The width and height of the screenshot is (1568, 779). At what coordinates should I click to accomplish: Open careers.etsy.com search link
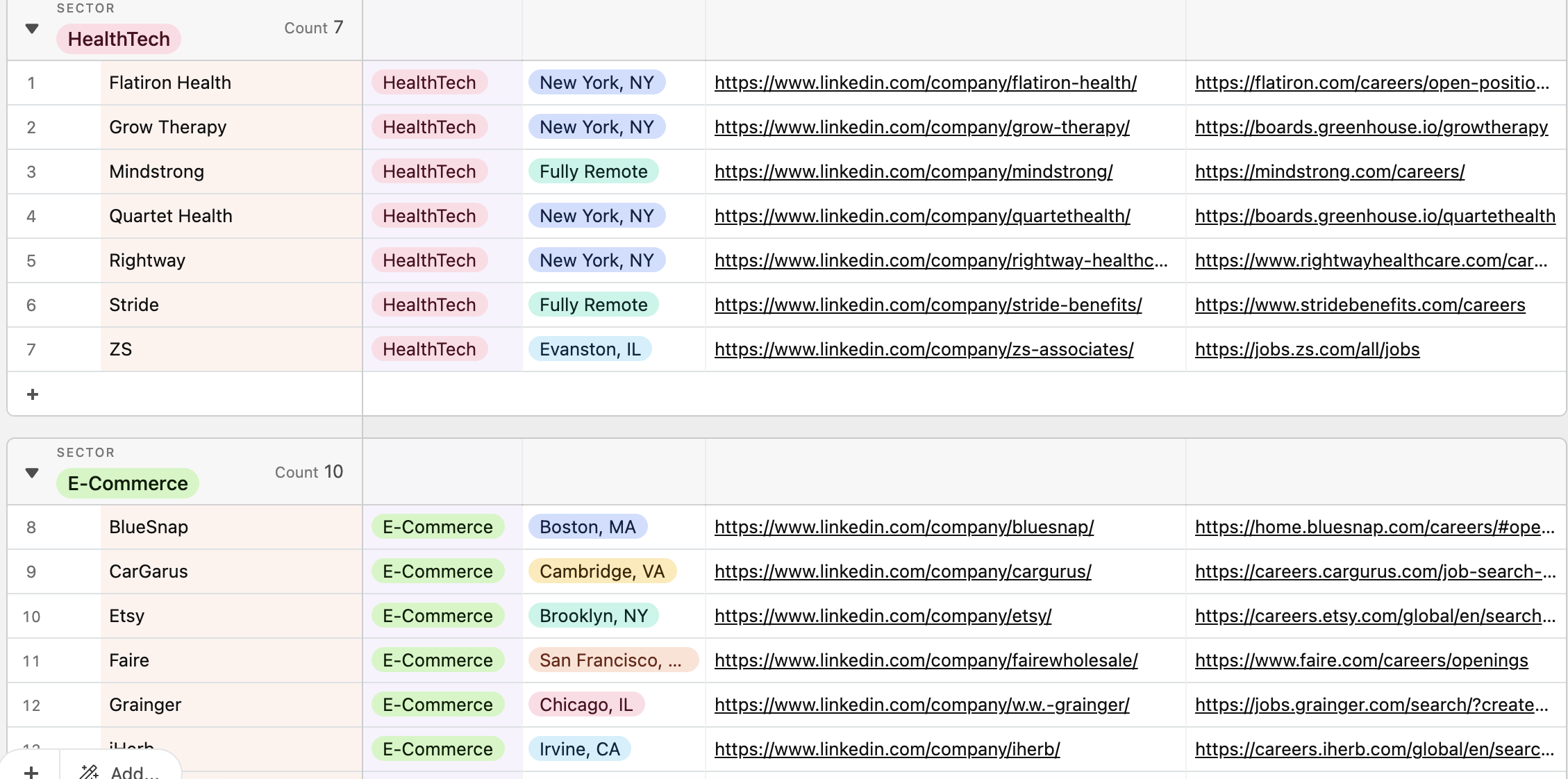1375,616
